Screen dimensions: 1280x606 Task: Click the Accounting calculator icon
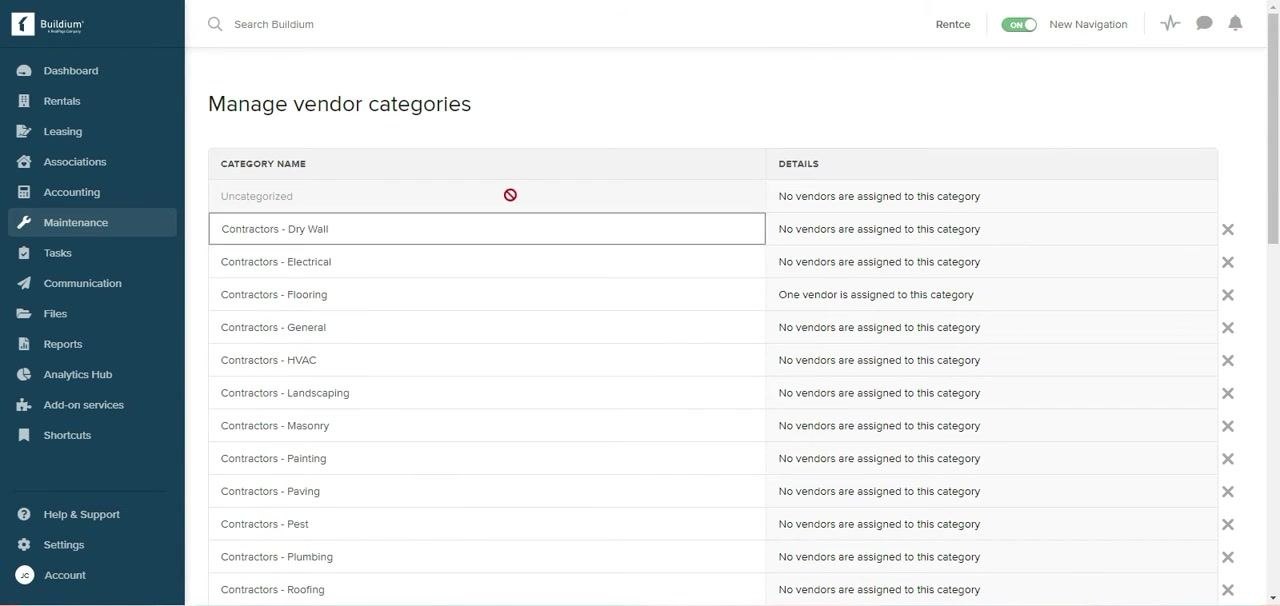[x=24, y=192]
